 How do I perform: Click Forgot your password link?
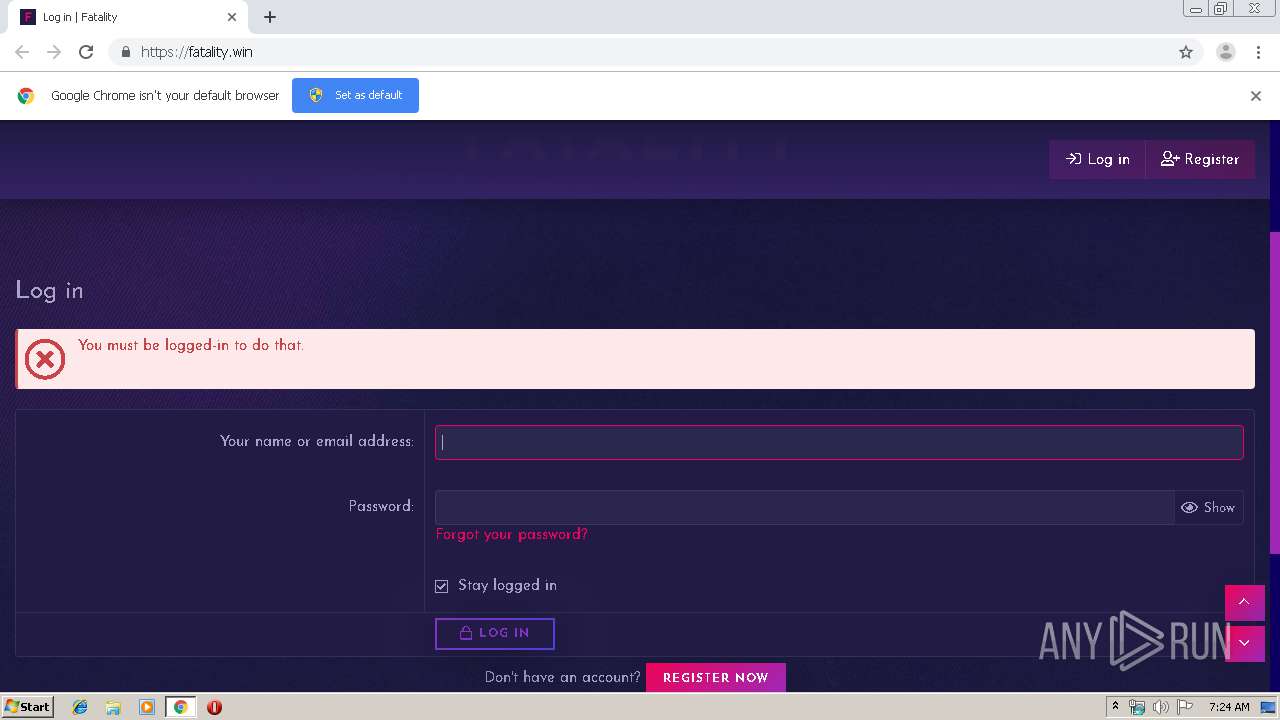[x=511, y=535]
